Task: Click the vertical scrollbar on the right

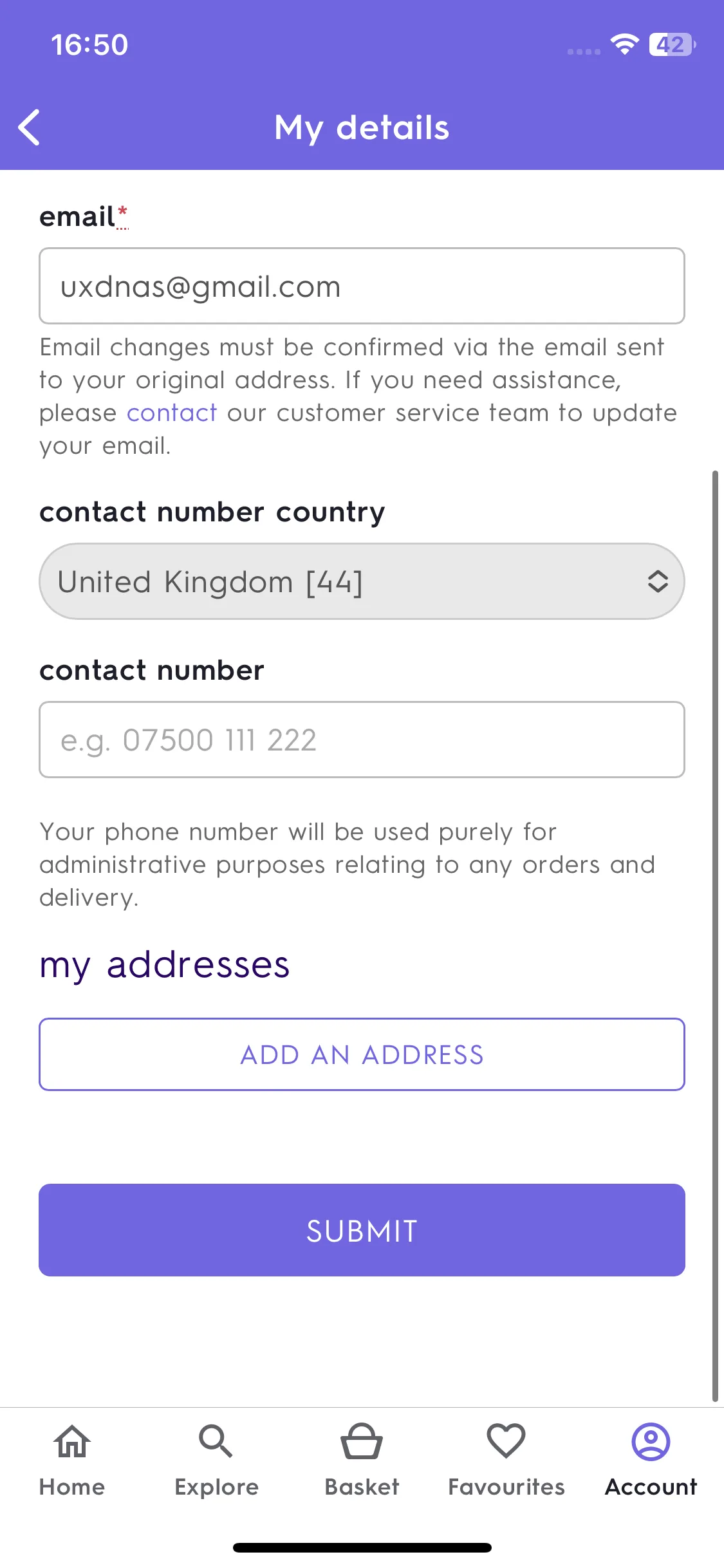Action: pos(714,936)
